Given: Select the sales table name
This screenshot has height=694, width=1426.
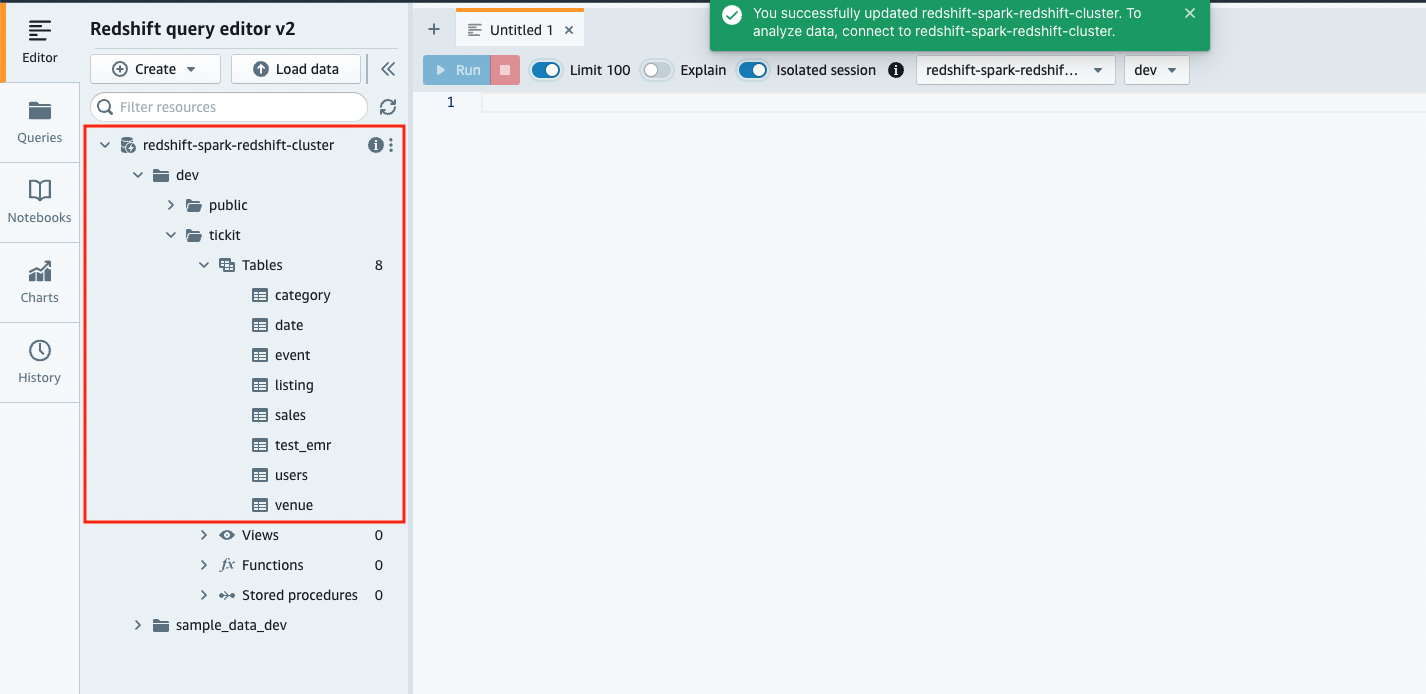Looking at the screenshot, I should tap(290, 415).
